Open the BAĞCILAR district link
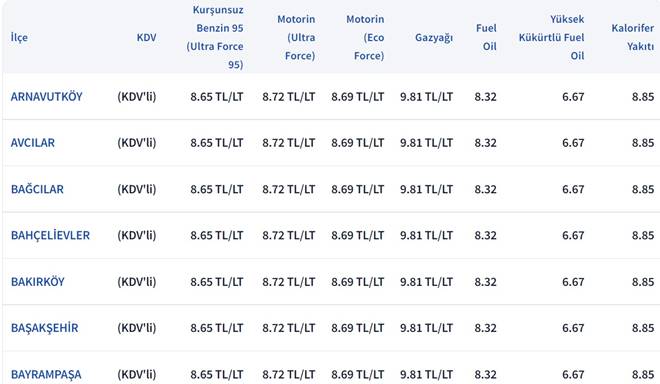This screenshot has height=384, width=660. pyautogui.click(x=37, y=189)
